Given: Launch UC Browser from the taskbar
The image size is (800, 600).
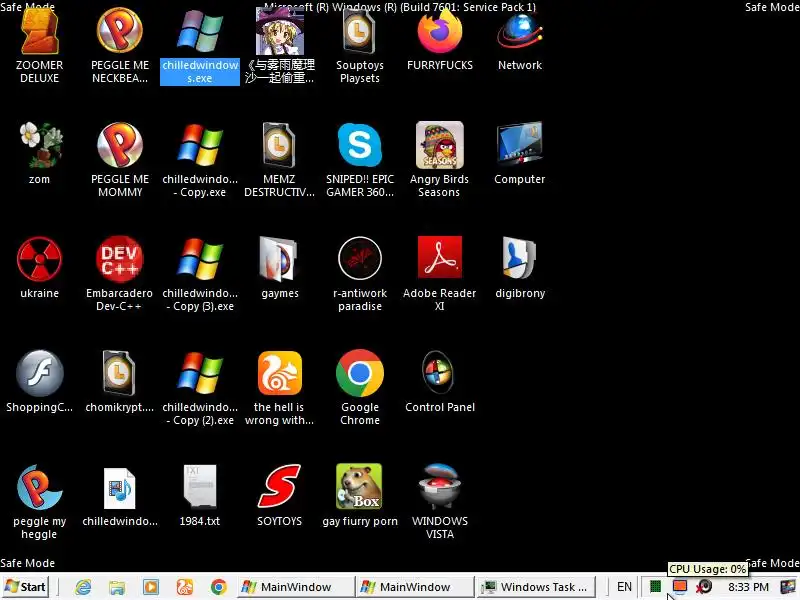Looking at the screenshot, I should pos(185,587).
